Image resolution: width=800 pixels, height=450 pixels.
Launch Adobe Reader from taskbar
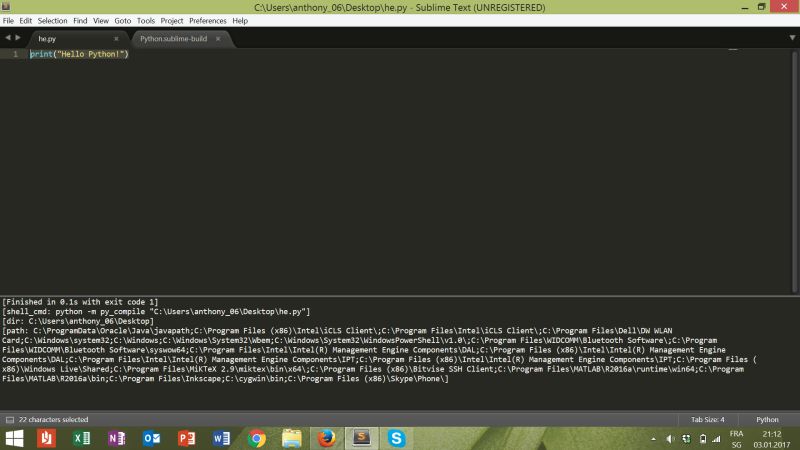coord(46,438)
